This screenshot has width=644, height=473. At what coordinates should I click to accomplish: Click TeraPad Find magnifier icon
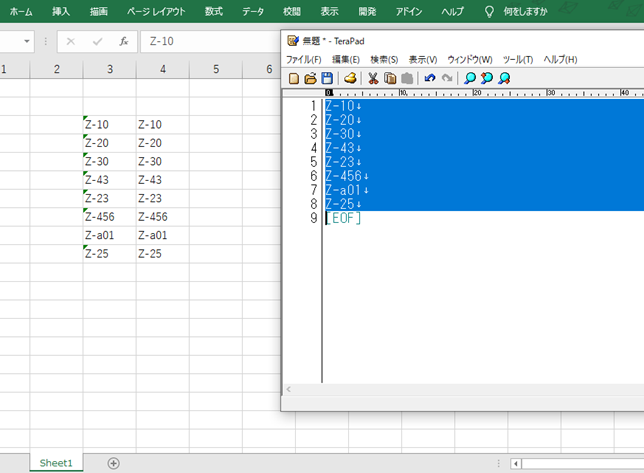coord(469,78)
